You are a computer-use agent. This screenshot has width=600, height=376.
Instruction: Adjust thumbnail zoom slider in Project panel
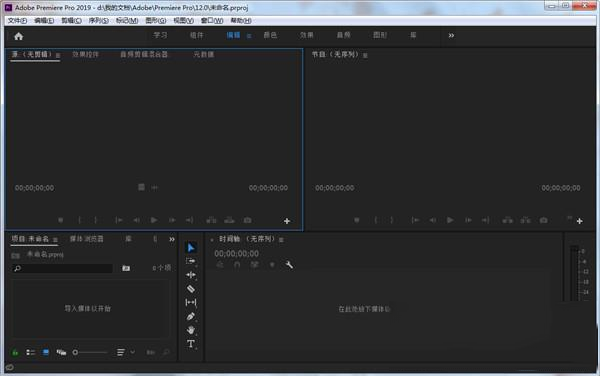pos(90,352)
